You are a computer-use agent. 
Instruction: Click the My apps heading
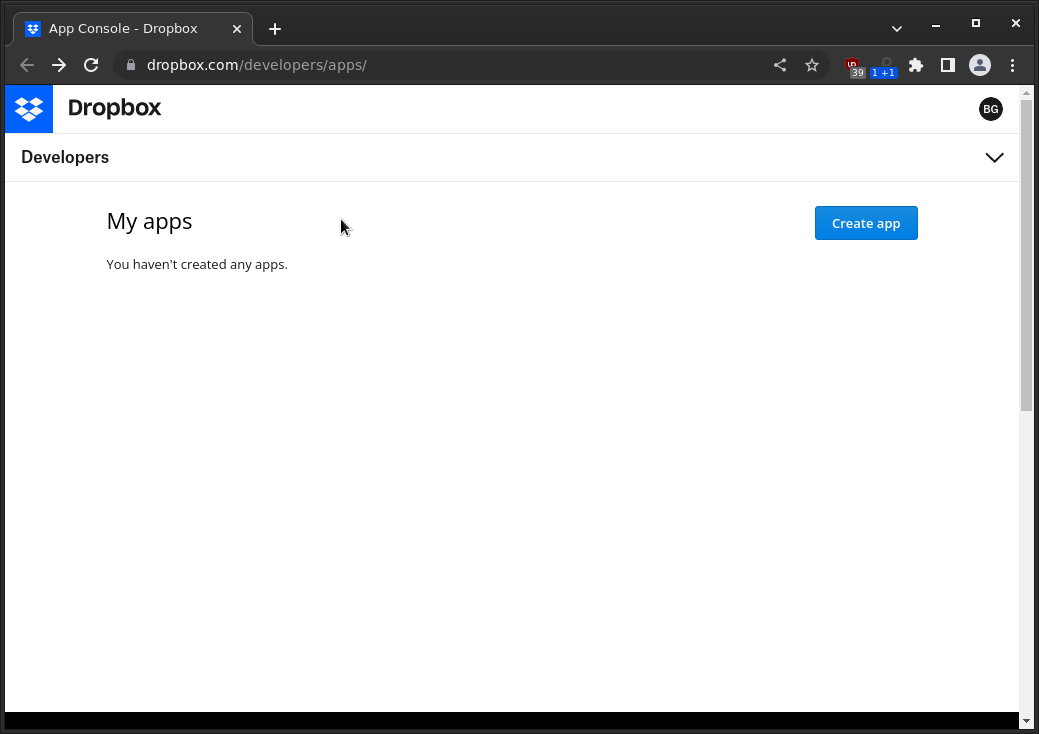pos(149,222)
